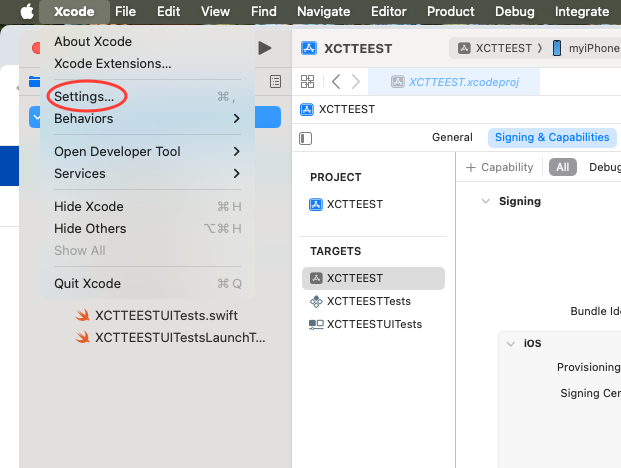Choose Hide Others

pos(147,228)
